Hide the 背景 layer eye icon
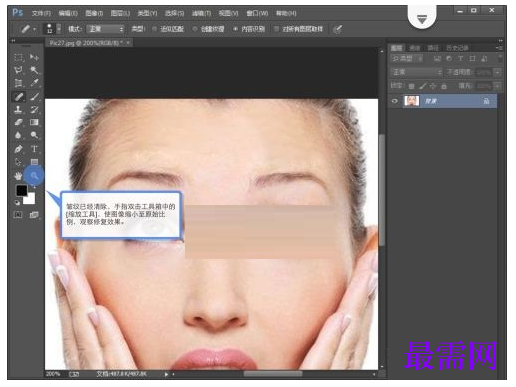Viewport: 516px width, 387px height. click(395, 101)
